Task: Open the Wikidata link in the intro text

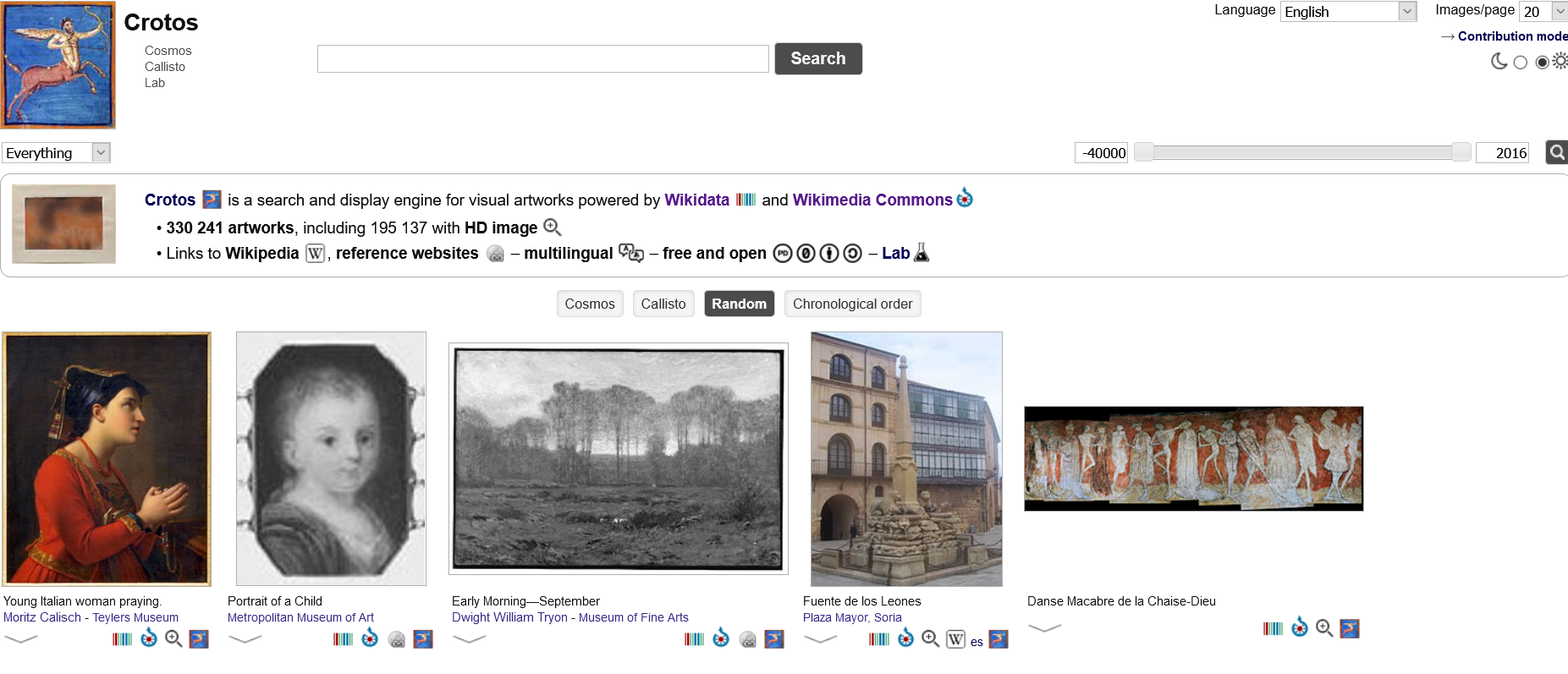Action: click(696, 200)
